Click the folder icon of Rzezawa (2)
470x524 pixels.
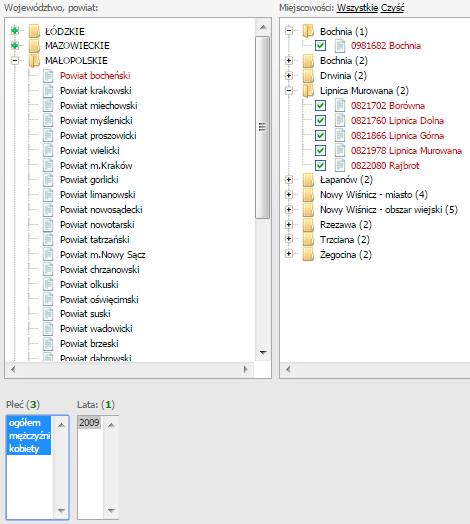[308, 225]
